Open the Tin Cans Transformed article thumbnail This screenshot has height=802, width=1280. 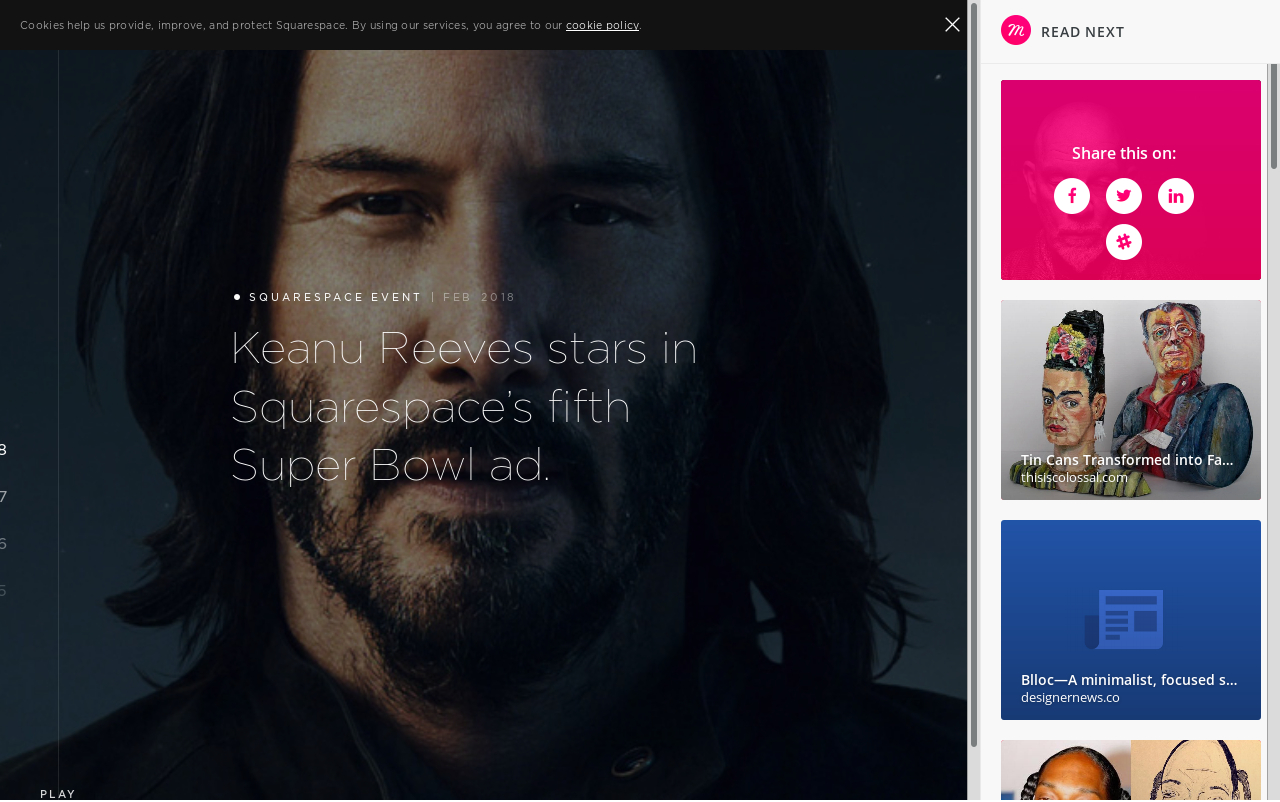click(x=1130, y=380)
